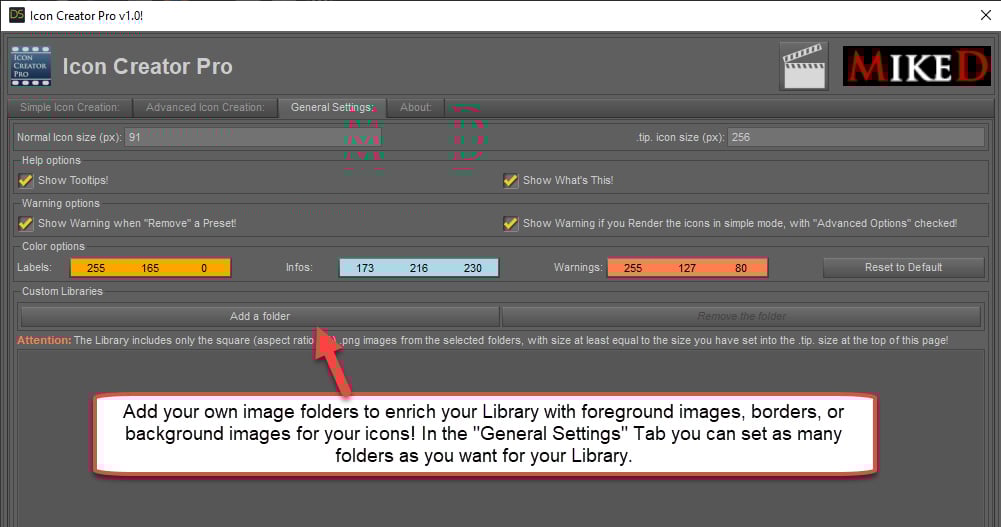
Task: Click the clapperboard icon in header
Action: [804, 66]
